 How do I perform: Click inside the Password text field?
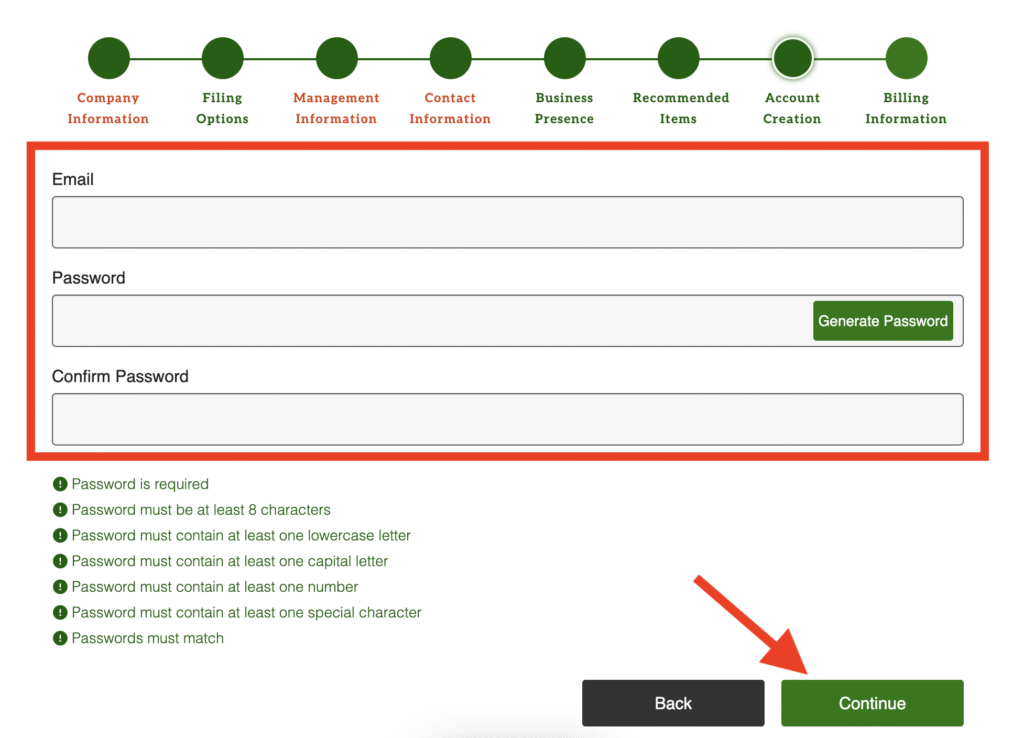click(430, 321)
